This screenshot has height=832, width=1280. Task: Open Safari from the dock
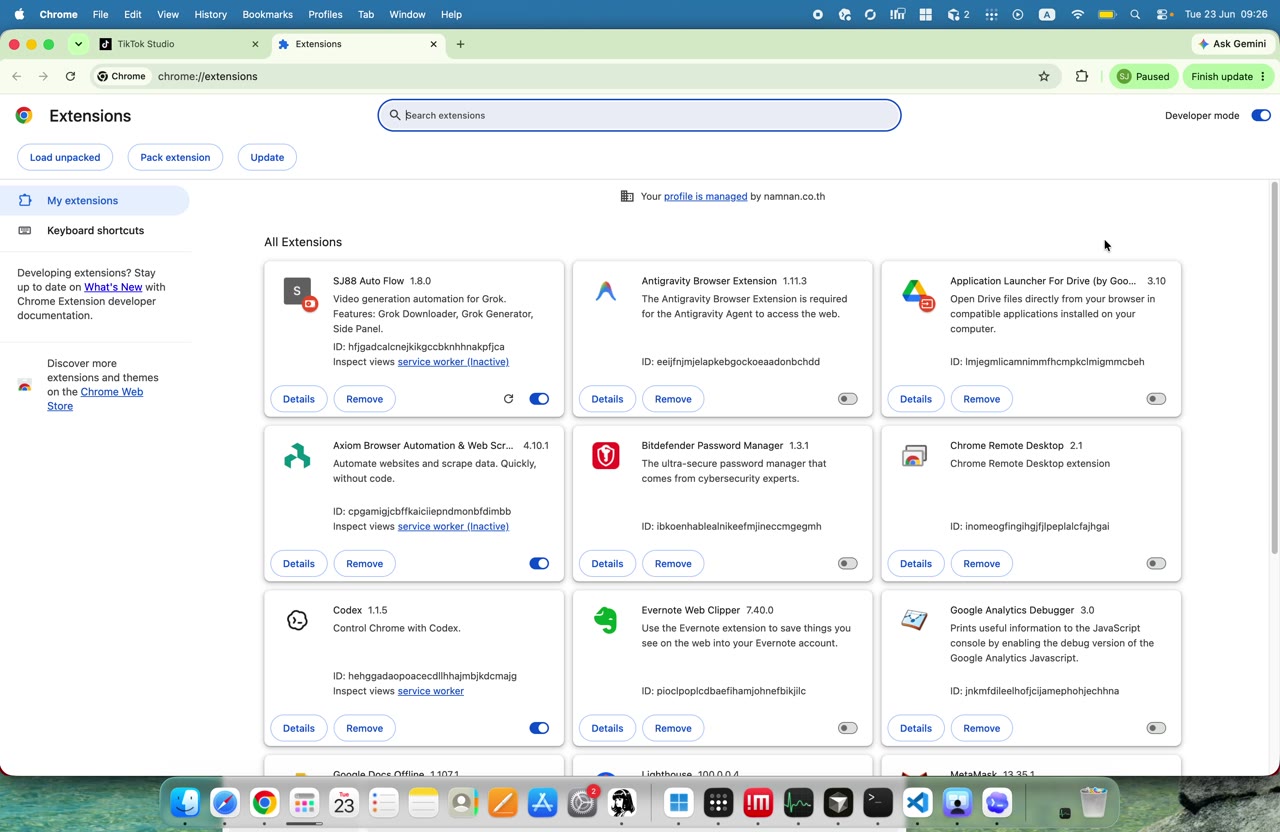(x=225, y=802)
